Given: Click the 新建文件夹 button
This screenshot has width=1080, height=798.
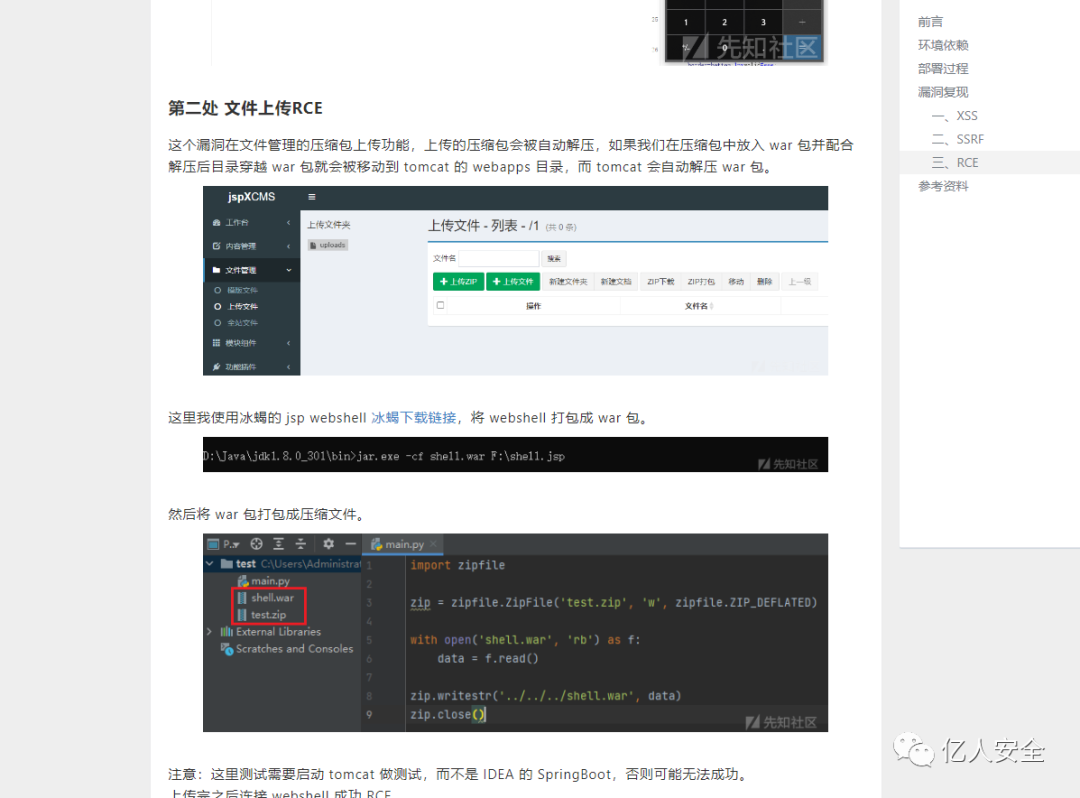Looking at the screenshot, I should point(568,282).
